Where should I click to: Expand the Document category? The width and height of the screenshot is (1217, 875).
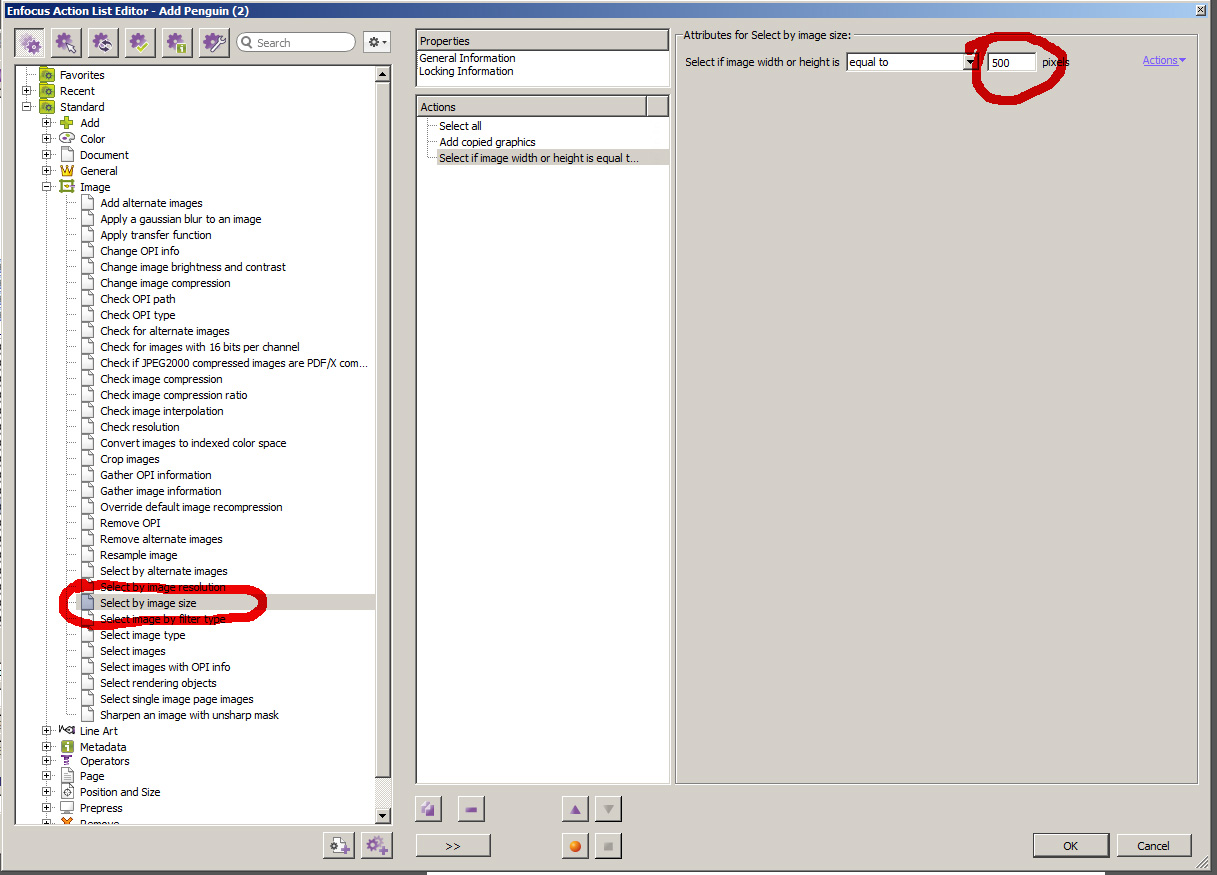coord(47,155)
